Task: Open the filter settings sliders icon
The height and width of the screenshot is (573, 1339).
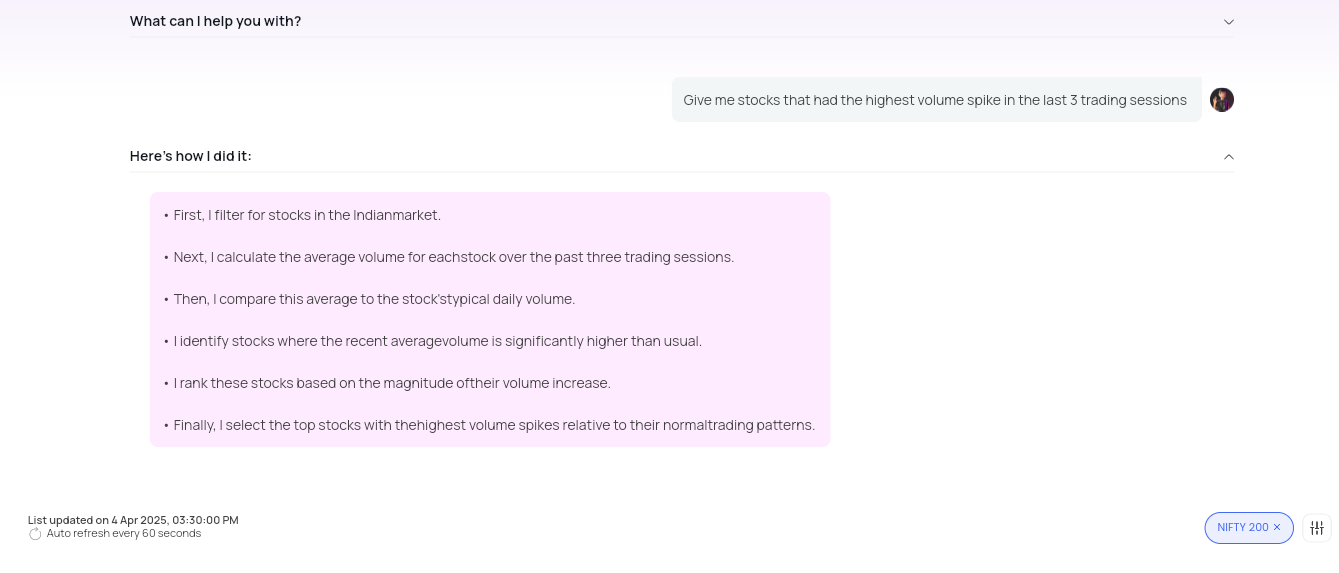Action: click(x=1316, y=528)
